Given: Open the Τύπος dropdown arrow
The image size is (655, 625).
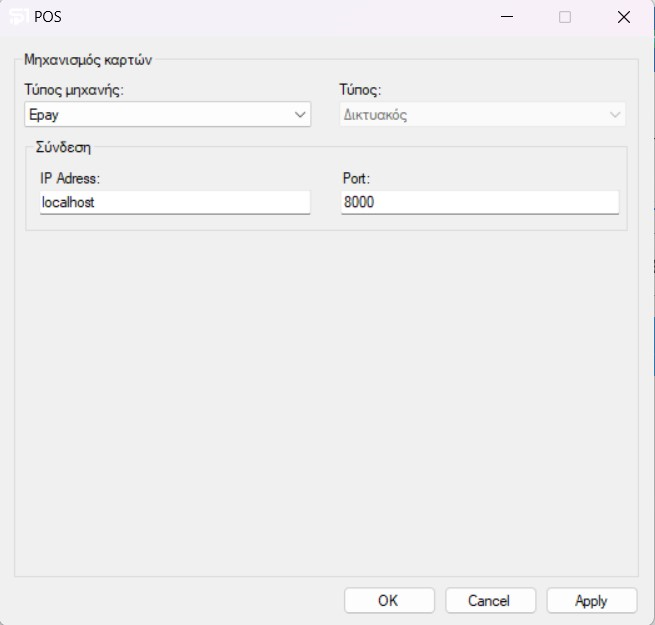Looking at the screenshot, I should point(616,115).
